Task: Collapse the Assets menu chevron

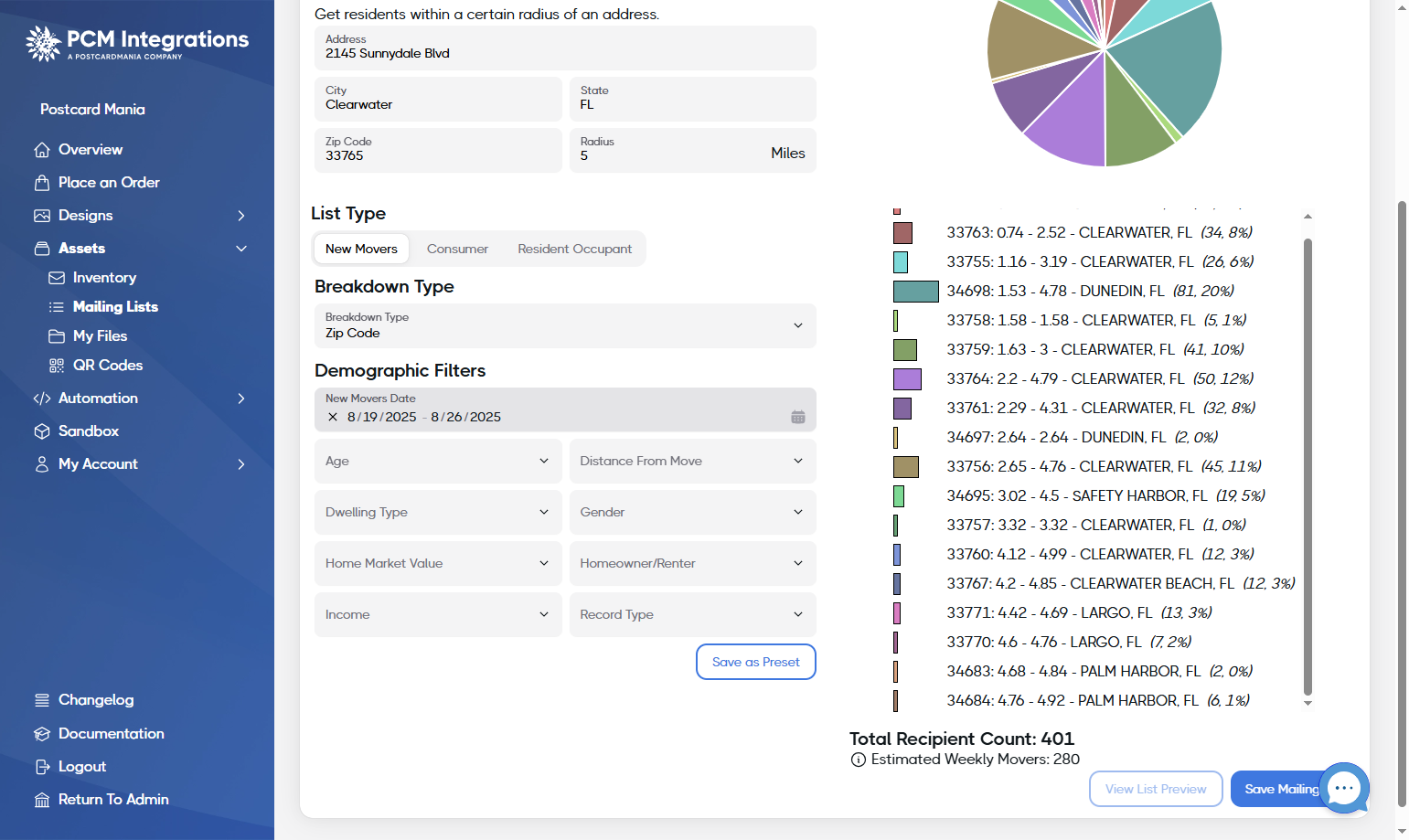Action: click(x=241, y=249)
